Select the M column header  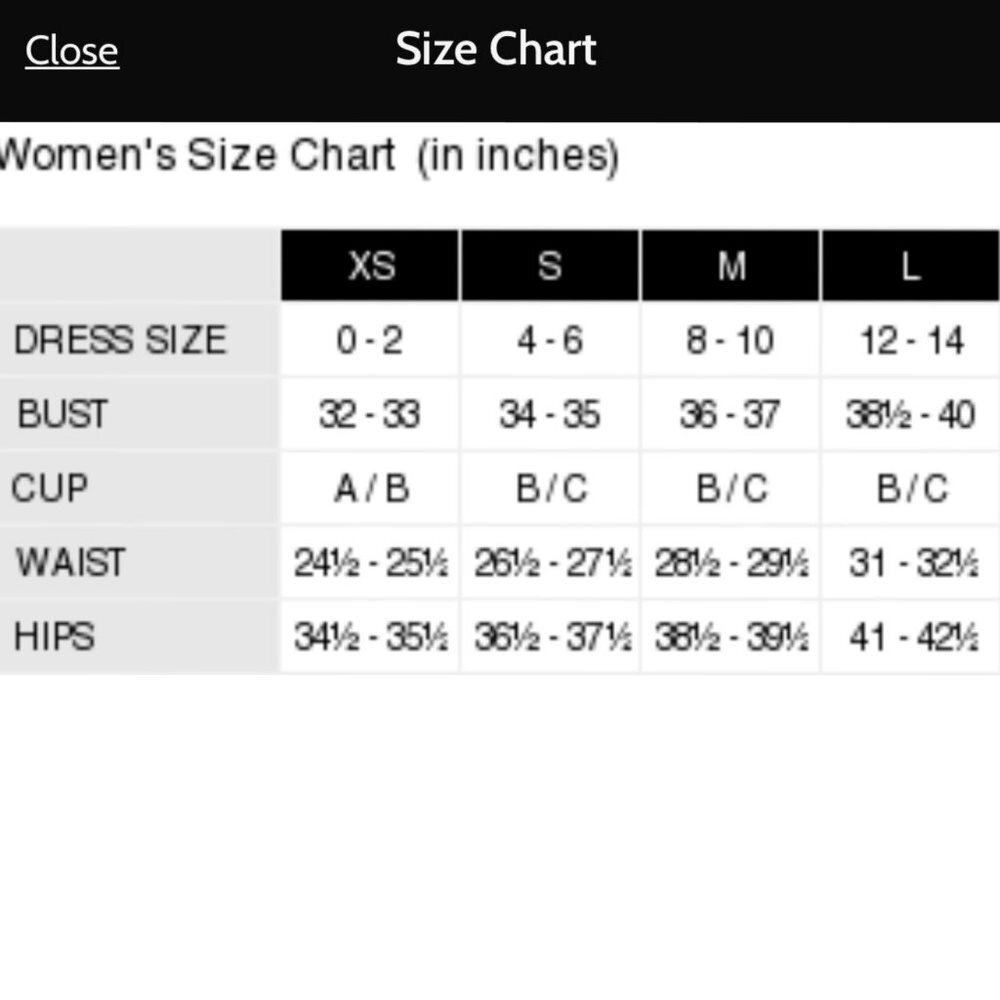(731, 266)
